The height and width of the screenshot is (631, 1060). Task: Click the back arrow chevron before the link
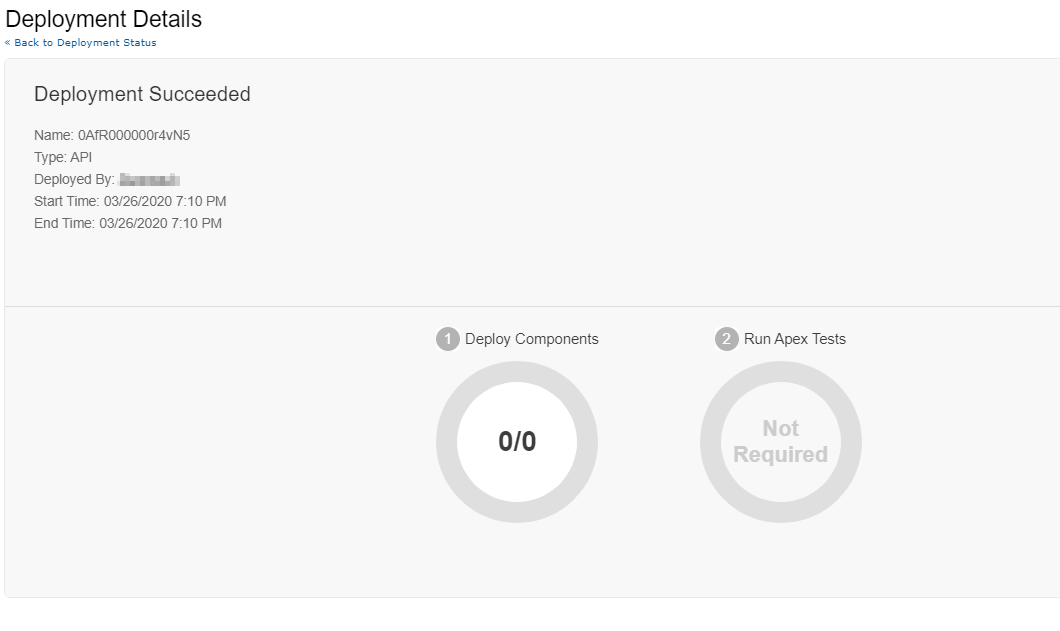pos(7,43)
